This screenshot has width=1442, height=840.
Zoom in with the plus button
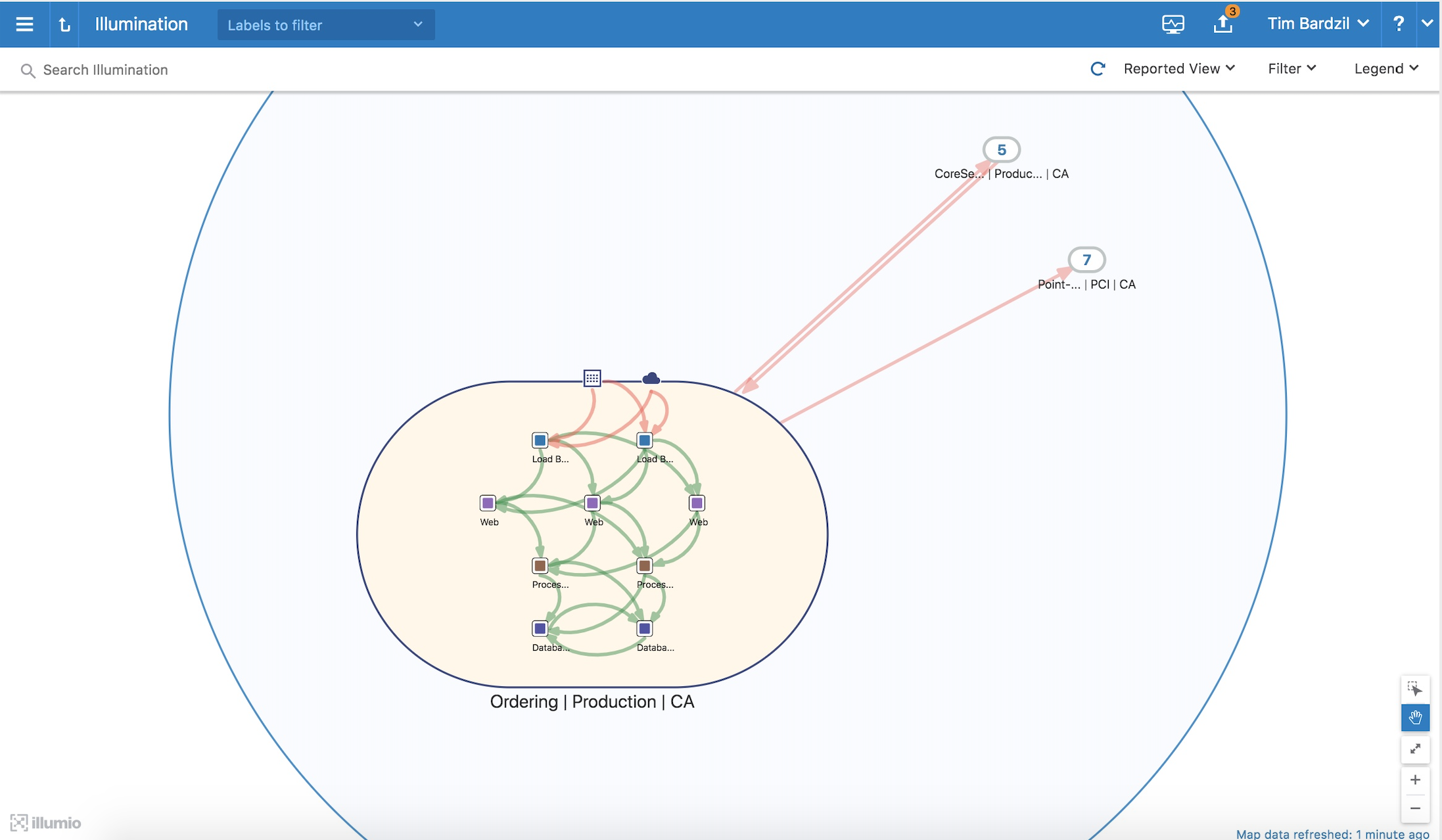[1414, 780]
